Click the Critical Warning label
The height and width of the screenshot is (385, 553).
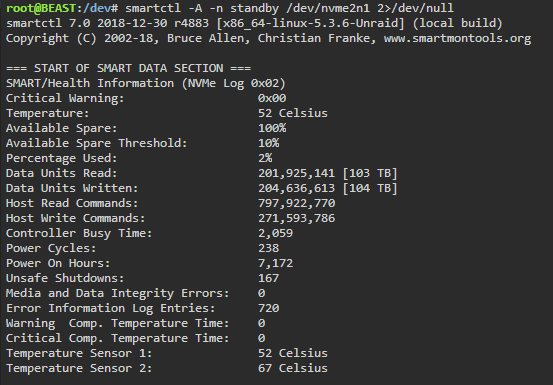[65, 98]
